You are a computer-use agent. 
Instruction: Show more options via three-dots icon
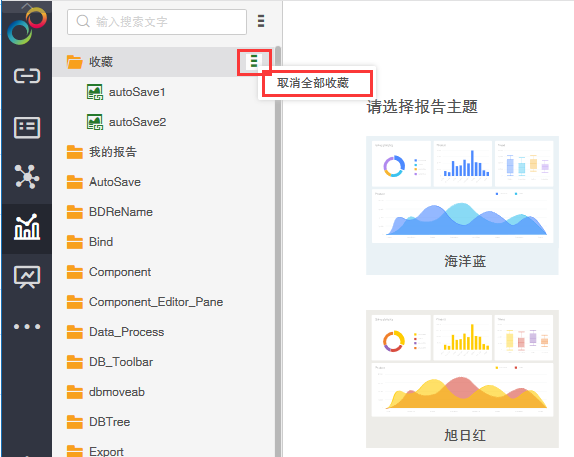coord(27,326)
